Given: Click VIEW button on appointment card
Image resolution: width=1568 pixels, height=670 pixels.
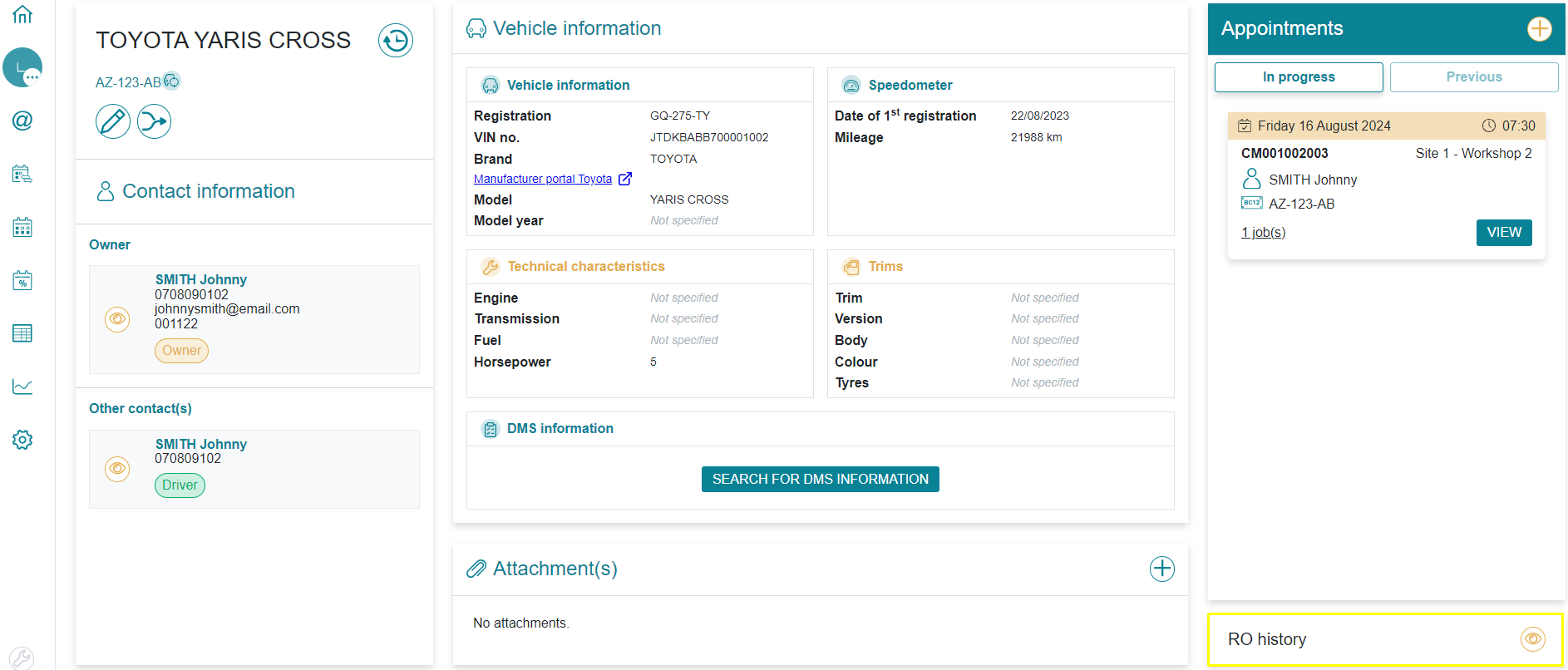Looking at the screenshot, I should pyautogui.click(x=1504, y=232).
